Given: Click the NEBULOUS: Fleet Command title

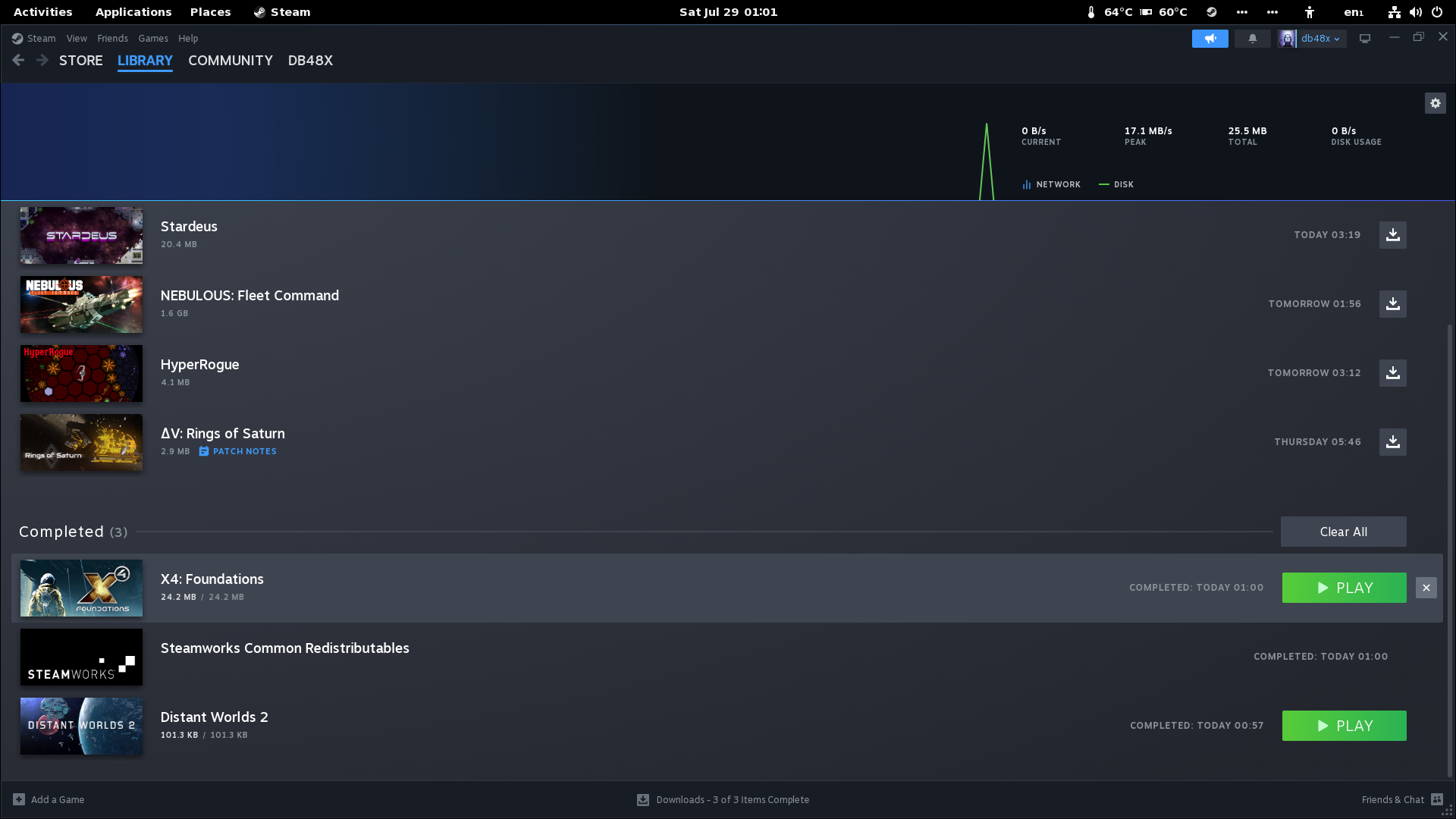Looking at the screenshot, I should 249,296.
